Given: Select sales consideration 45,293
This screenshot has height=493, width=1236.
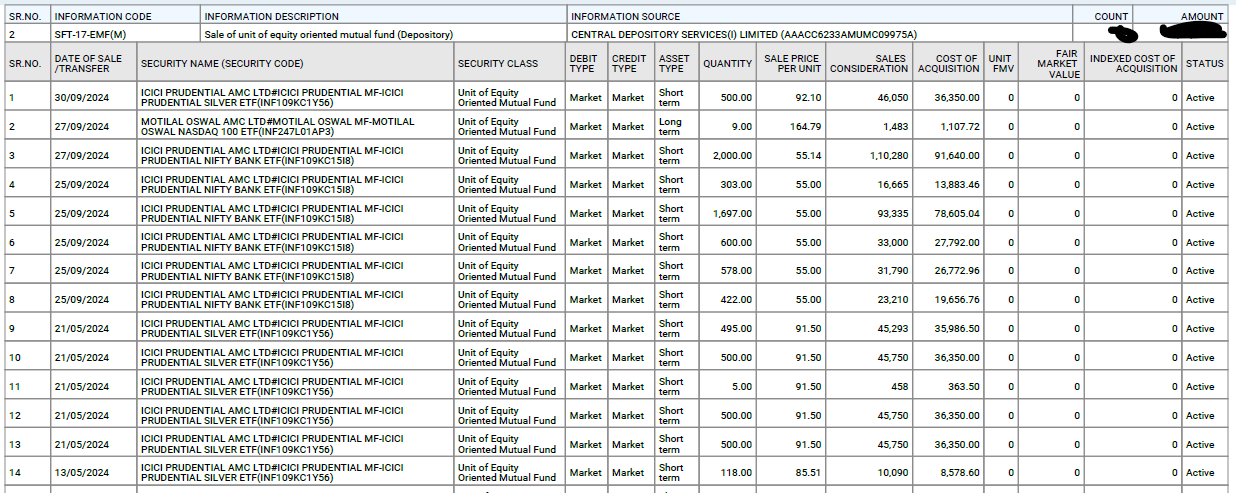Looking at the screenshot, I should coord(892,329).
